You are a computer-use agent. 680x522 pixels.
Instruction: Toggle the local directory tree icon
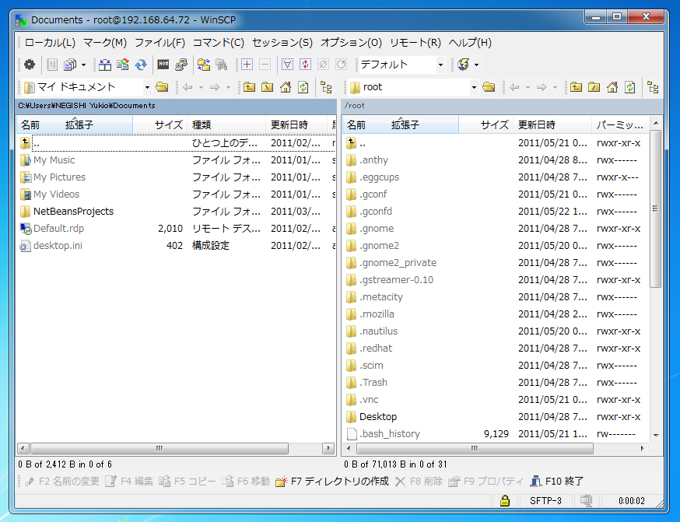pyautogui.click(x=326, y=87)
